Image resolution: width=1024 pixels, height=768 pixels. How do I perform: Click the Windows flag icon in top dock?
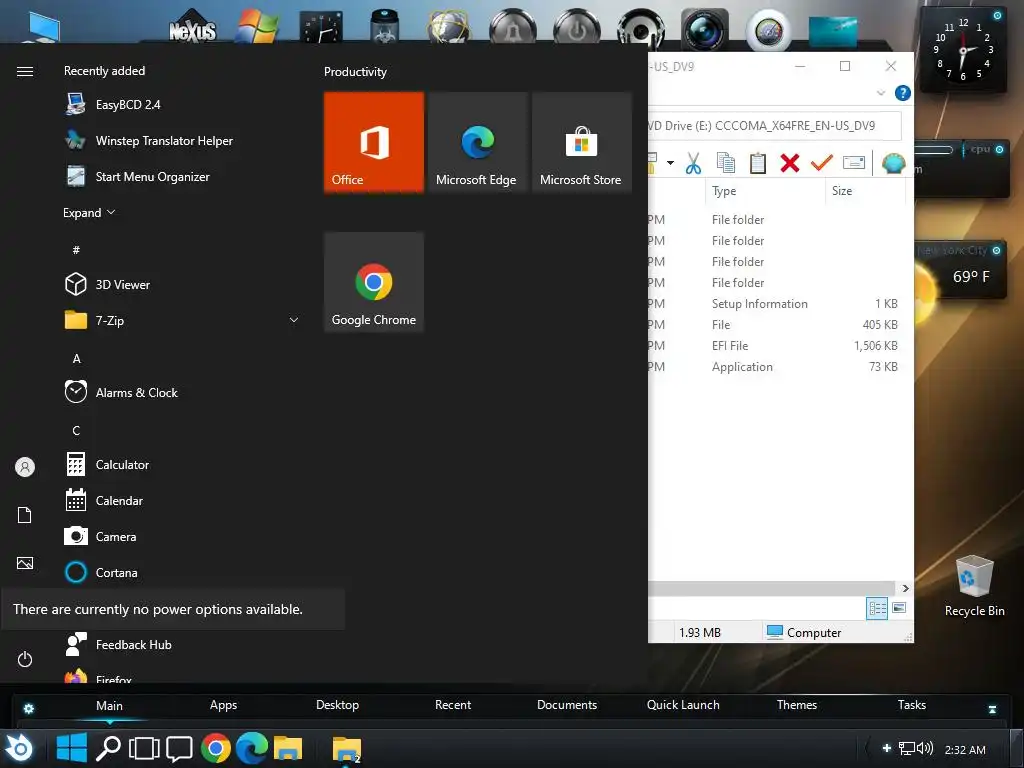tap(257, 27)
